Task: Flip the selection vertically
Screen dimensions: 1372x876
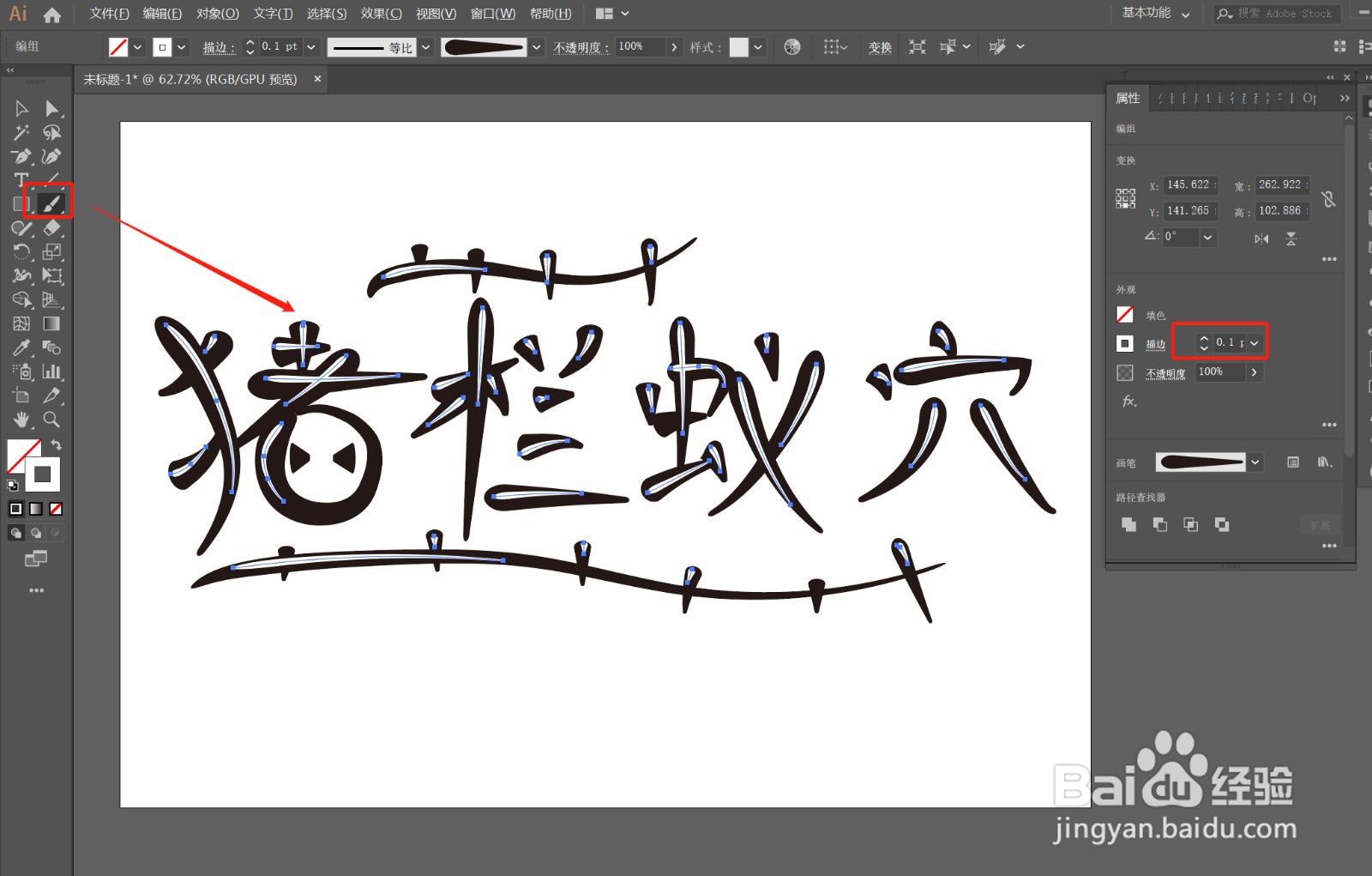Action: click(x=1291, y=239)
